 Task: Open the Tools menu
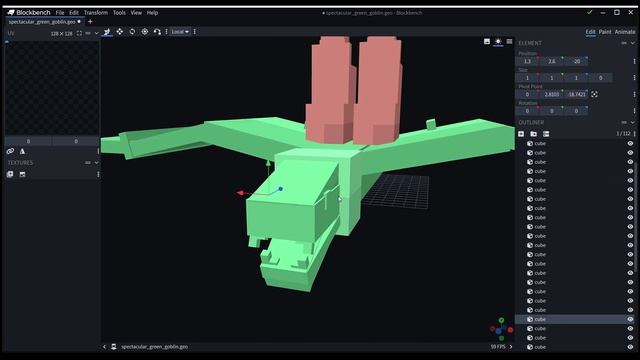119,13
